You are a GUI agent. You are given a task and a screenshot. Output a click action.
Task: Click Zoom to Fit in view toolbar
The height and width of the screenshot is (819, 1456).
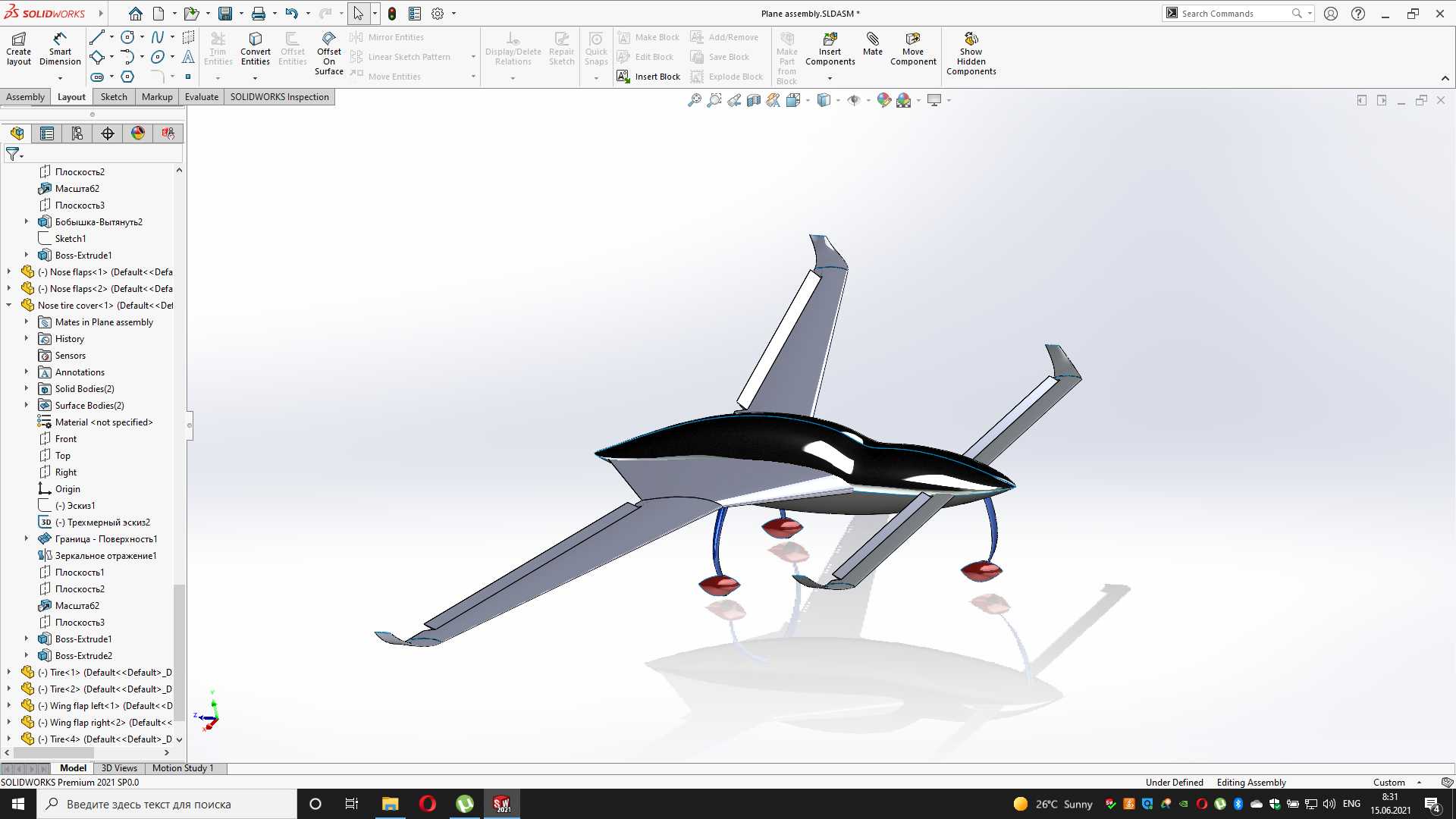tap(694, 100)
